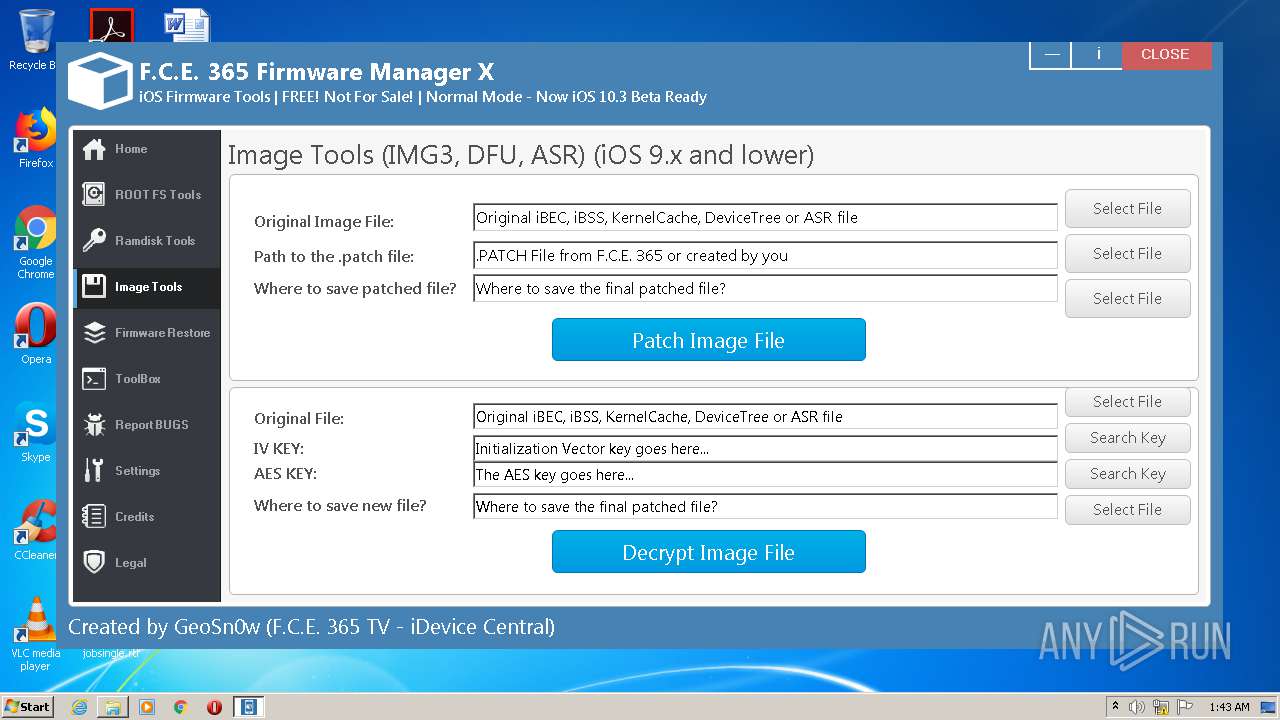Image resolution: width=1280 pixels, height=720 pixels.
Task: Go to the Firmware Restore section
Action: 146,333
